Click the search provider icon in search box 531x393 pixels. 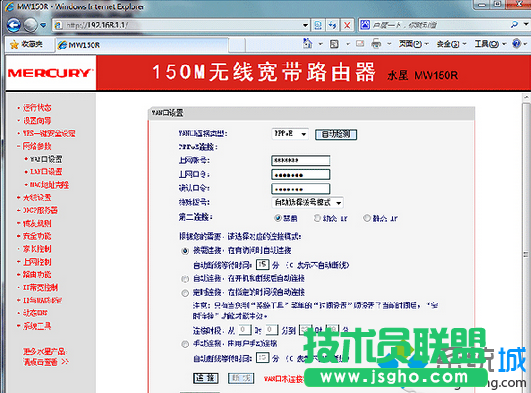pyautogui.click(x=365, y=25)
